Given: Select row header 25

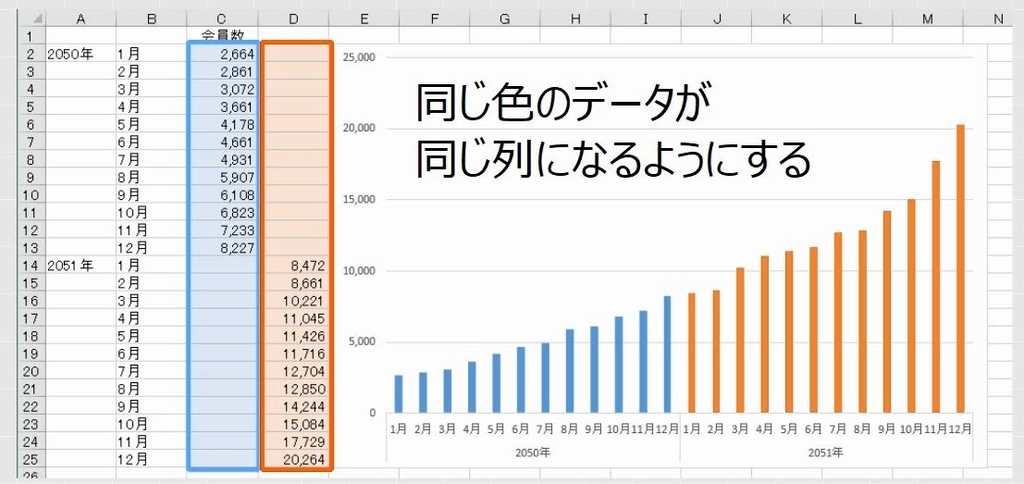Looking at the screenshot, I should 31,459.
